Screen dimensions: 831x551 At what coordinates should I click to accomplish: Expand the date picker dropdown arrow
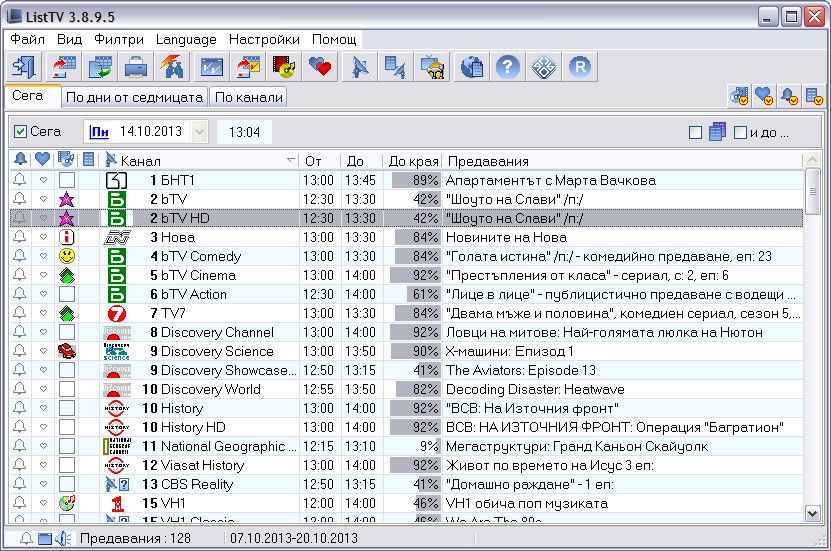[x=199, y=131]
